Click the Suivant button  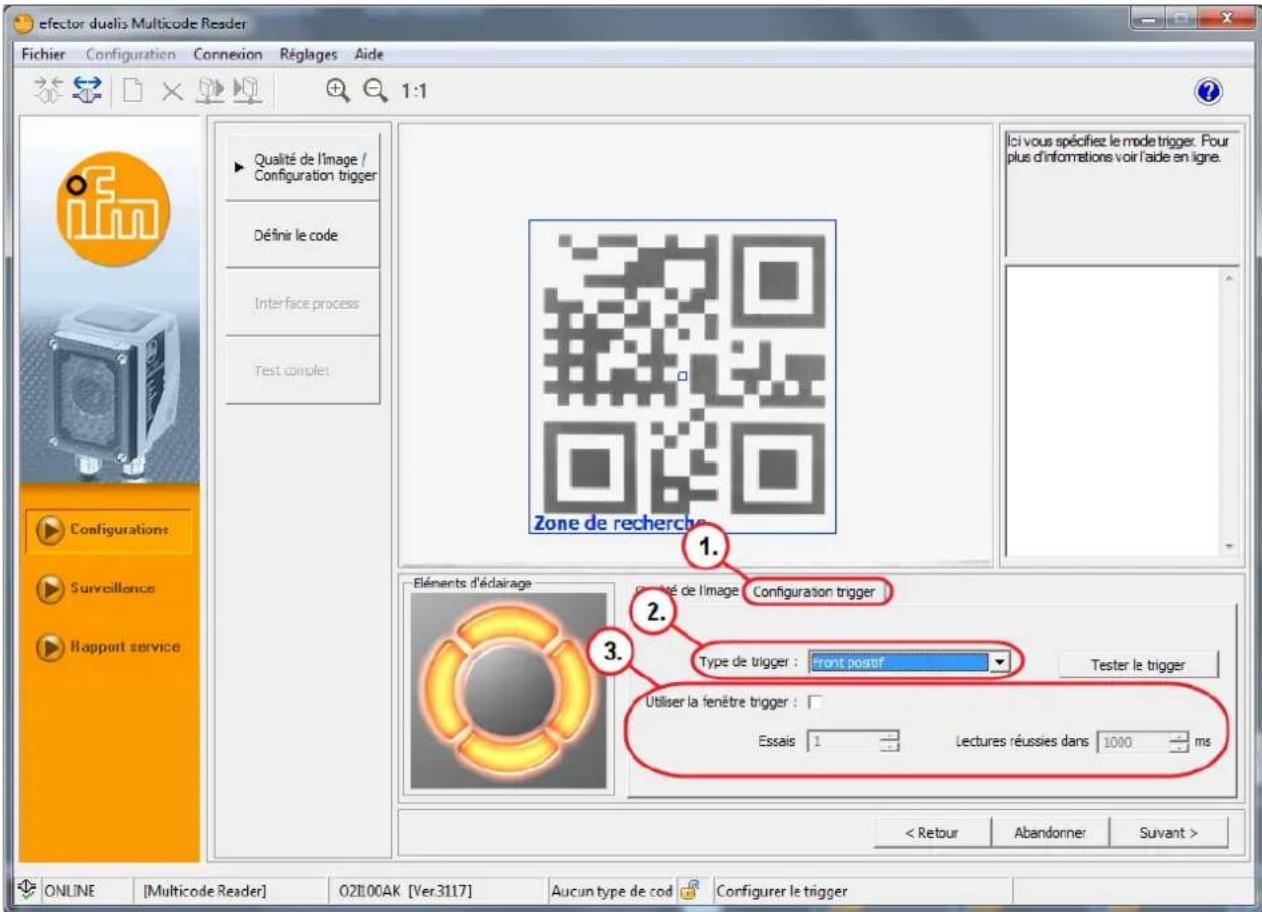[x=1168, y=832]
